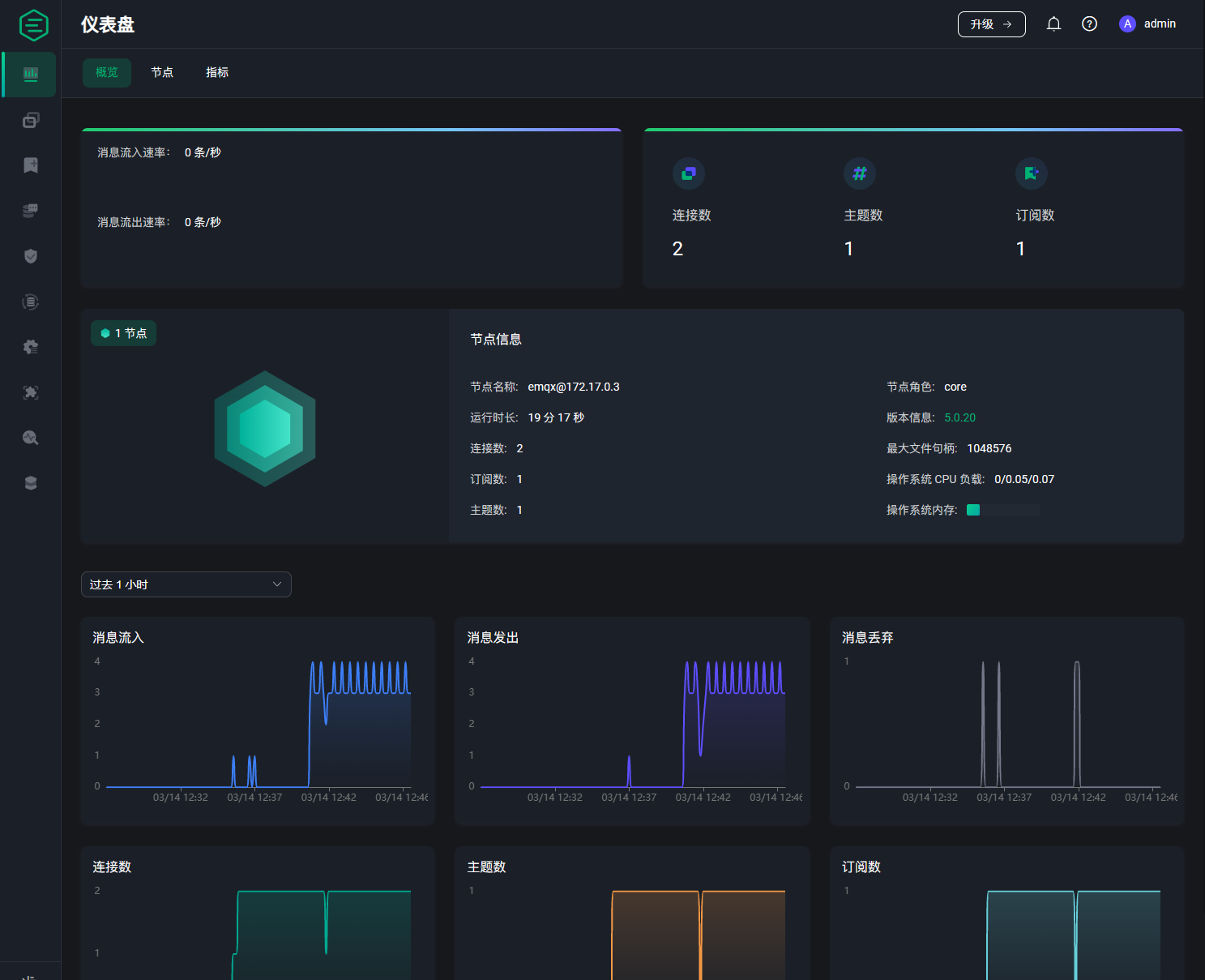Open the Data Integration sidebar icon
Viewport: 1205px width, 980px height.
click(x=31, y=302)
